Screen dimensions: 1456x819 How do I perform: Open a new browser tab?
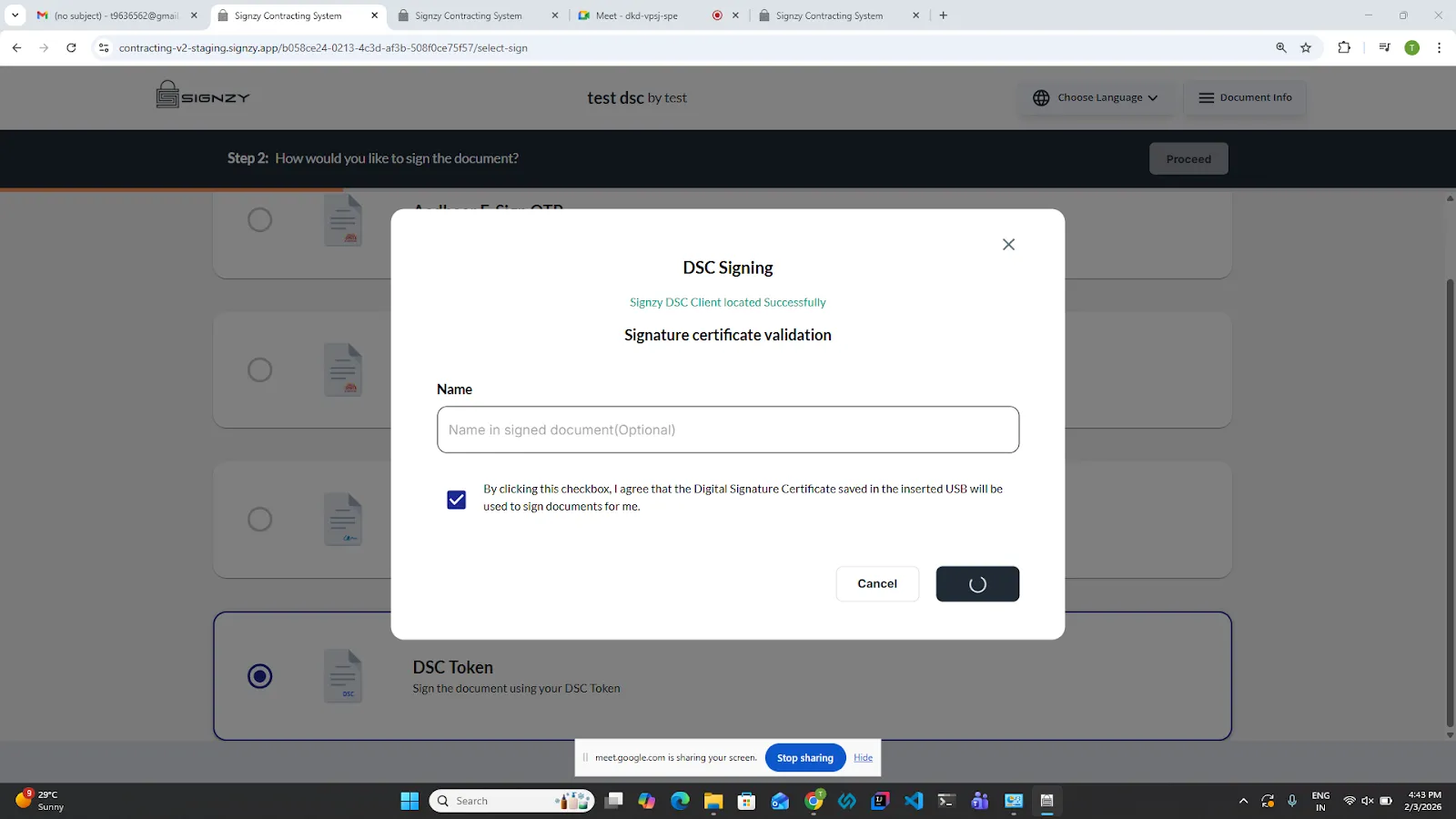(944, 15)
